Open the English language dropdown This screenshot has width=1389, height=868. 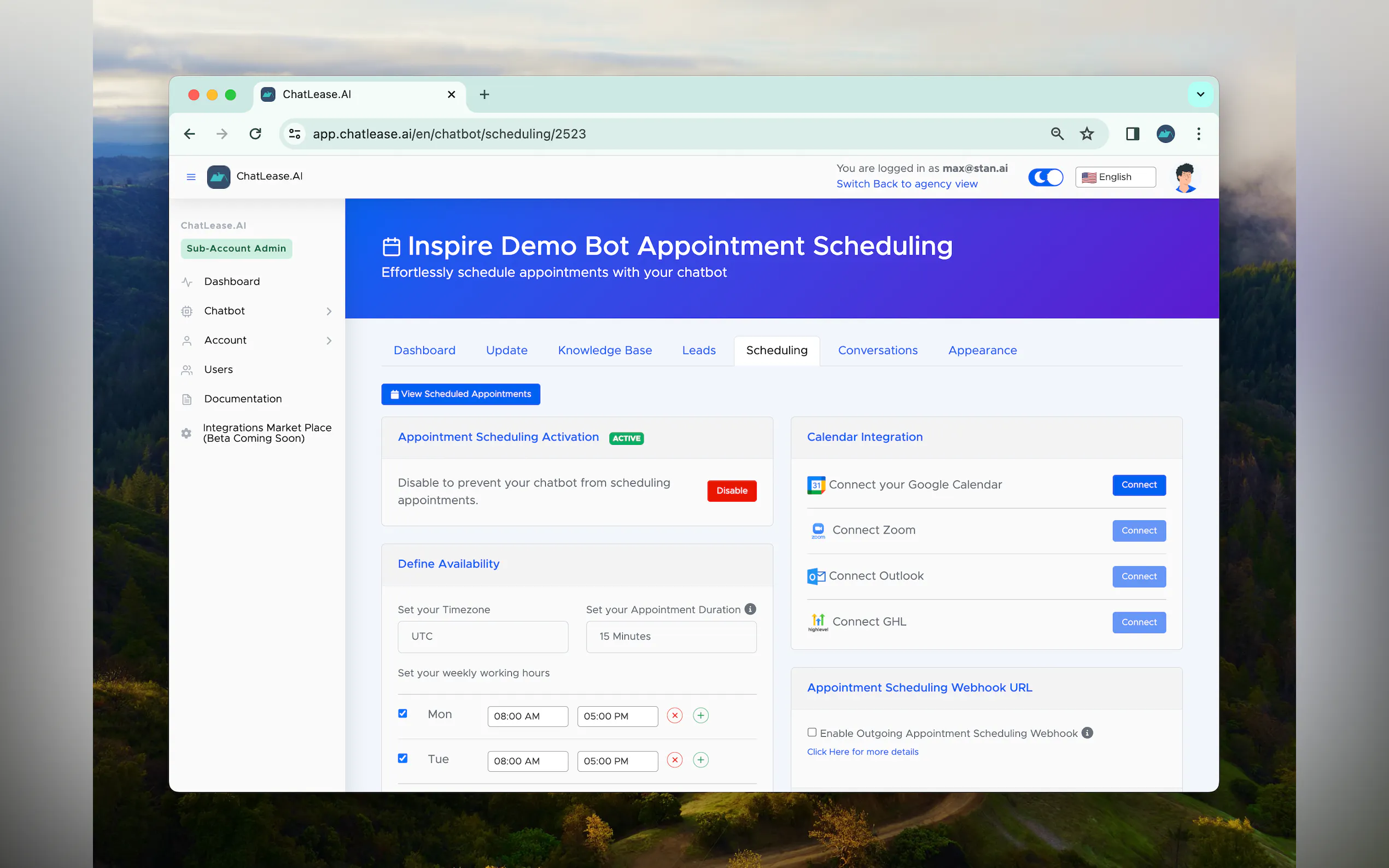click(x=1114, y=177)
